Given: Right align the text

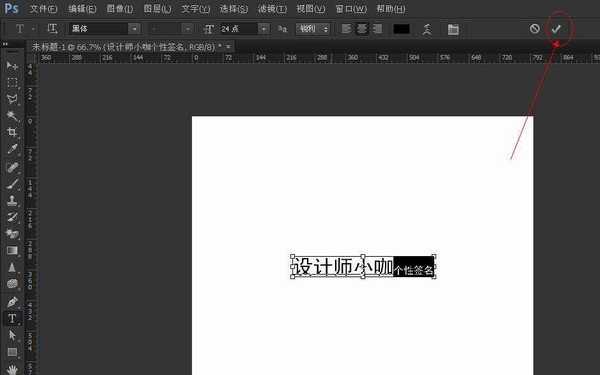Looking at the screenshot, I should [x=377, y=29].
